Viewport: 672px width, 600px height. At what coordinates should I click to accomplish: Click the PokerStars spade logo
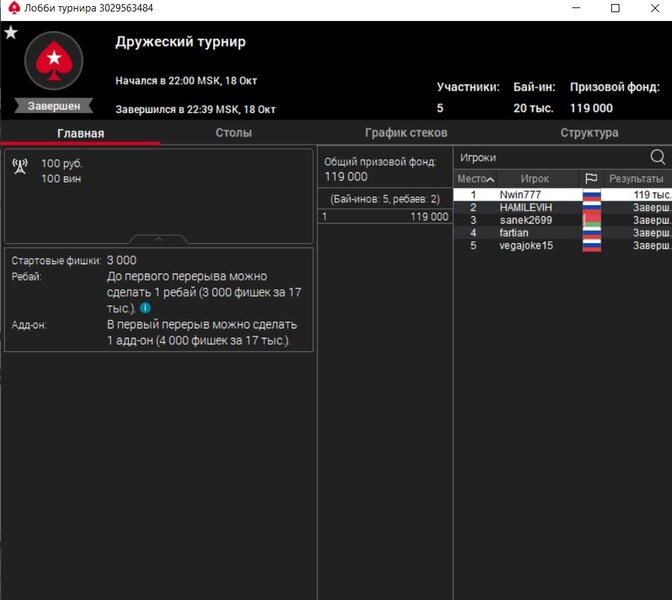(53, 63)
